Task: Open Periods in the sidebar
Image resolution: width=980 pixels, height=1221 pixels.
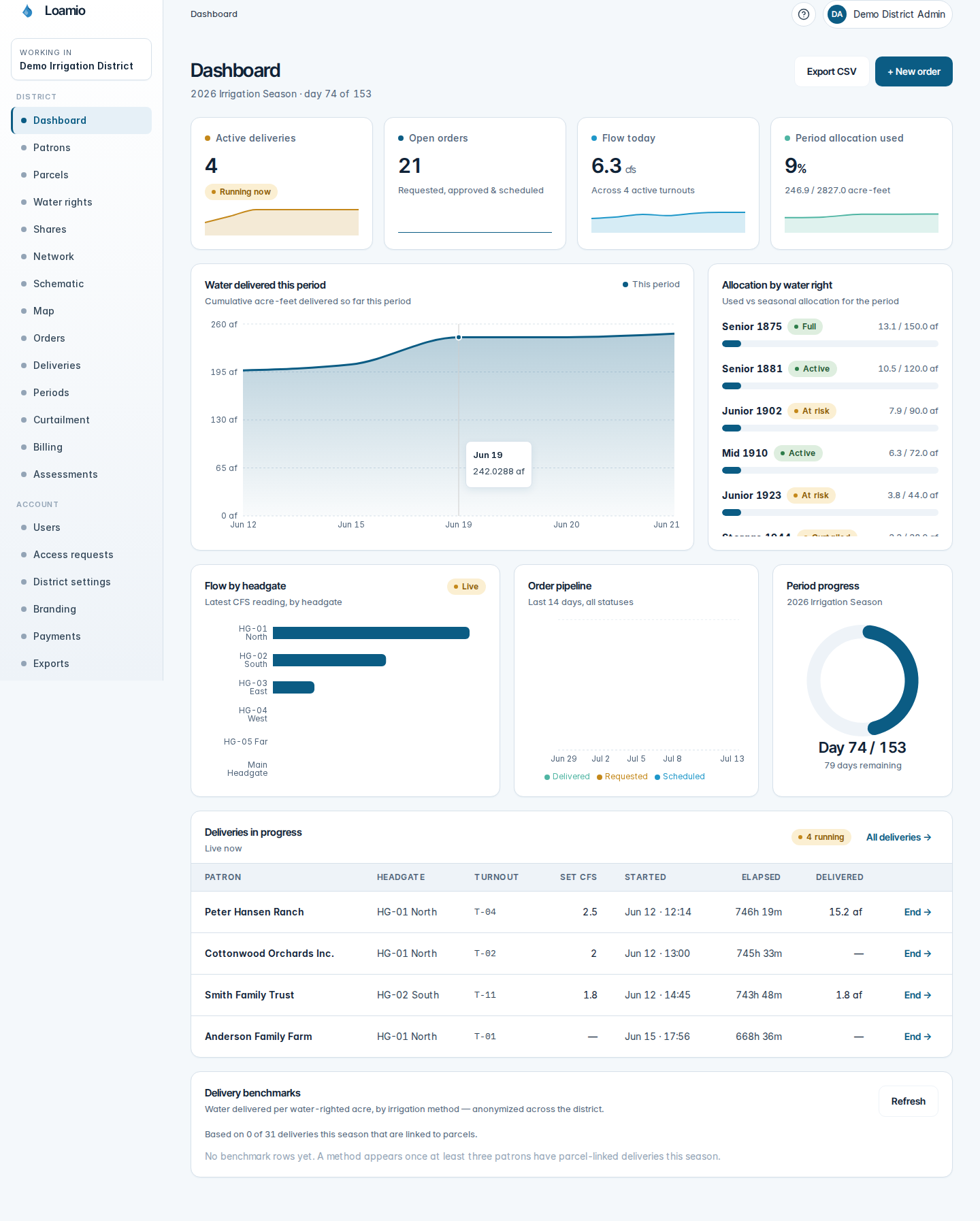Action: tap(82, 393)
